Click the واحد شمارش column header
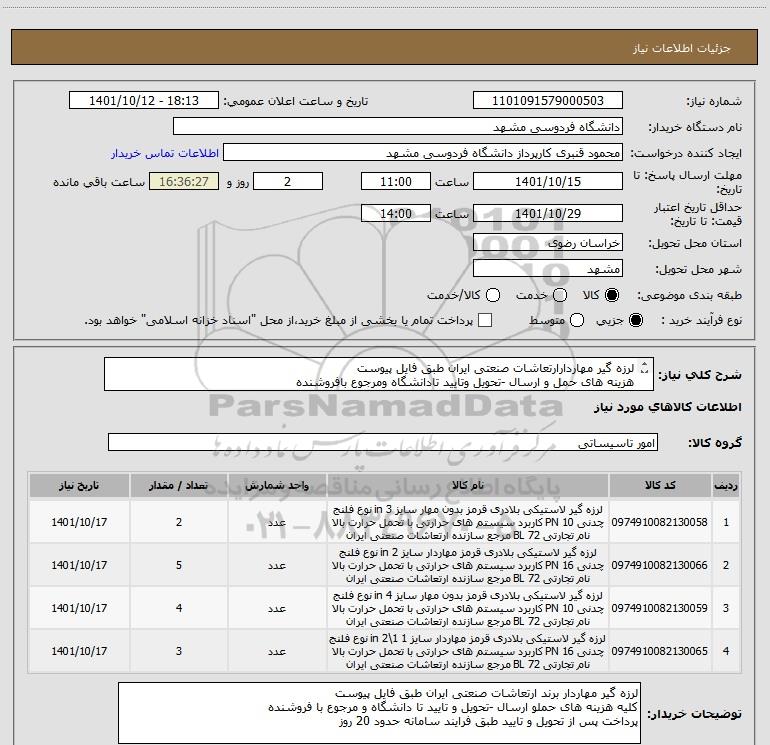770x745 pixels. [277, 486]
